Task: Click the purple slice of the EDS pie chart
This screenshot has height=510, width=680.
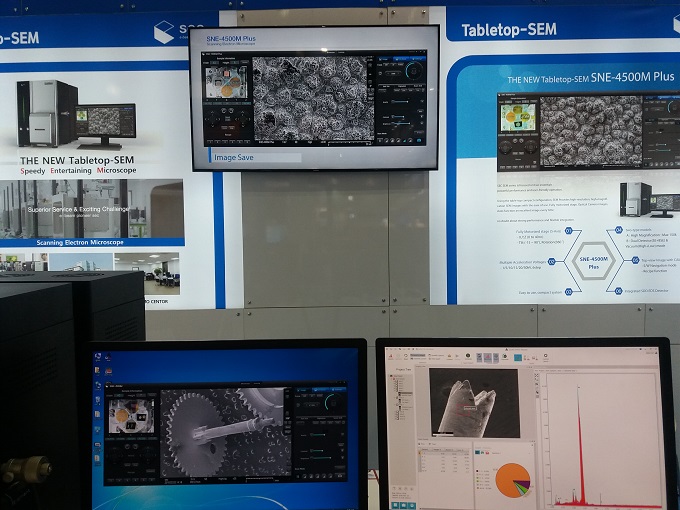Action: [x=524, y=484]
